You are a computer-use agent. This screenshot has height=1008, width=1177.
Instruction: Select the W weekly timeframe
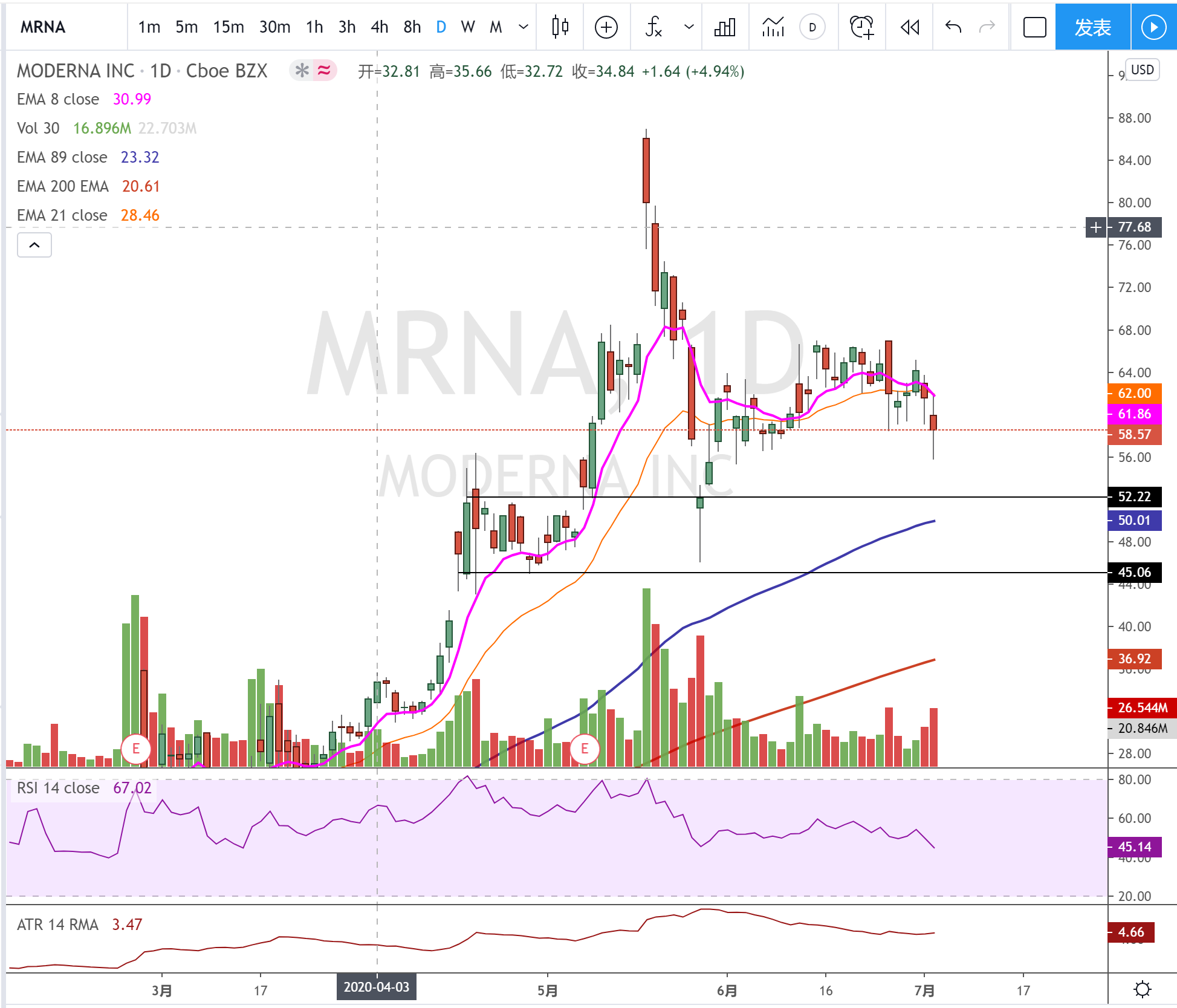467,27
